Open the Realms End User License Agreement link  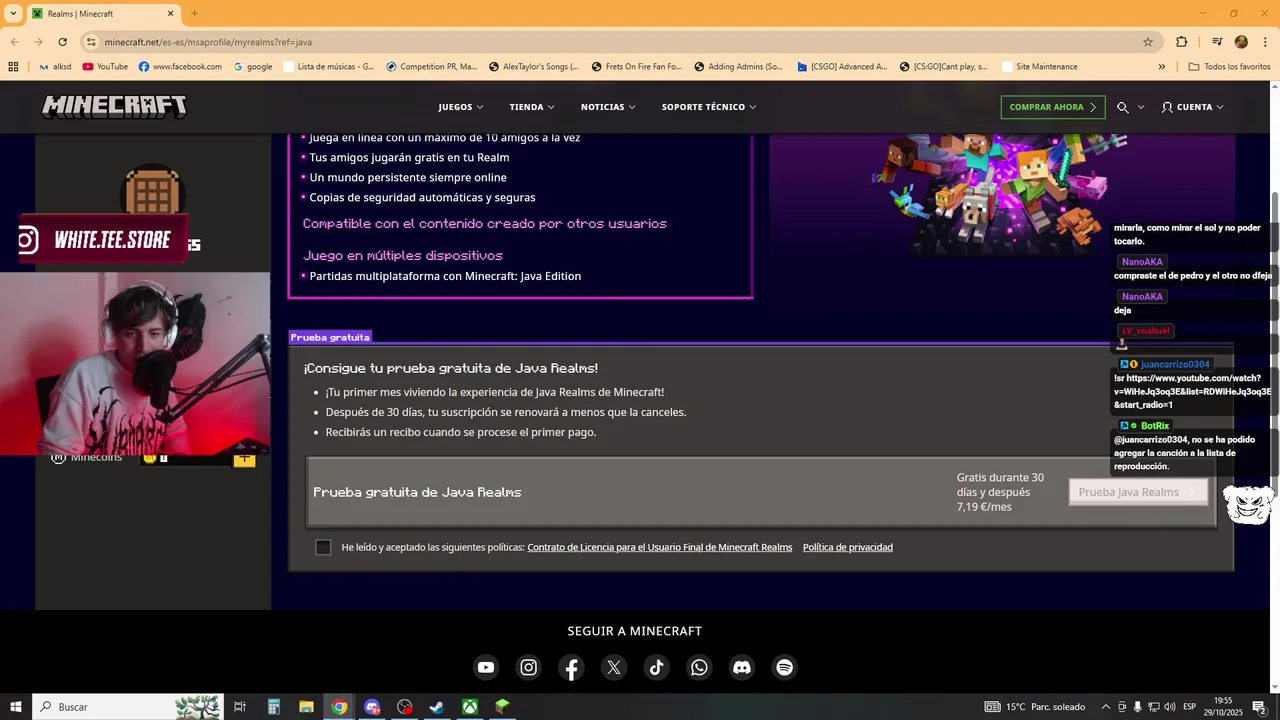click(660, 547)
